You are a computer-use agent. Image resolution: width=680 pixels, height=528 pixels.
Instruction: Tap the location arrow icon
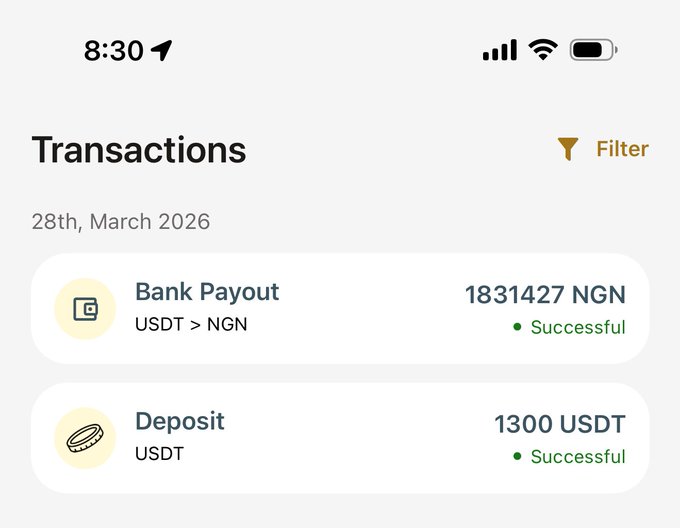pos(161,51)
